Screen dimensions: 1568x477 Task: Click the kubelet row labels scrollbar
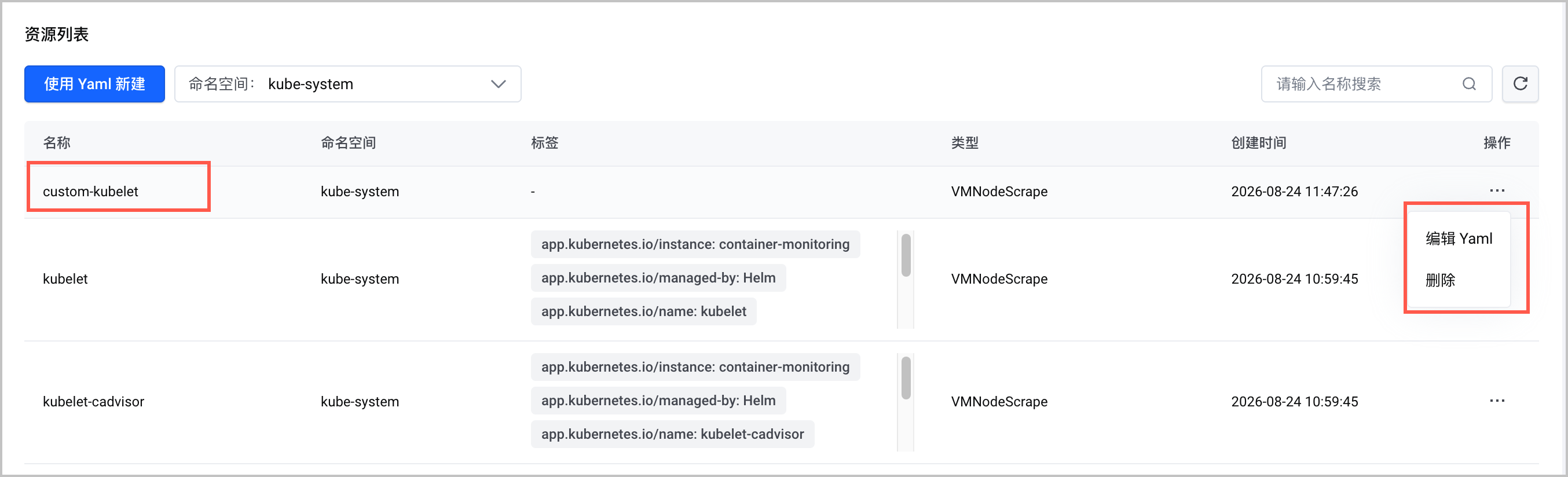[x=906, y=279]
